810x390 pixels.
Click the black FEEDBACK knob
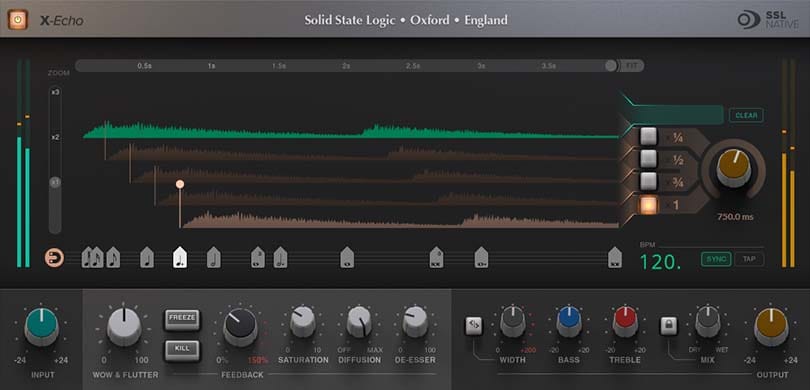(x=240, y=327)
